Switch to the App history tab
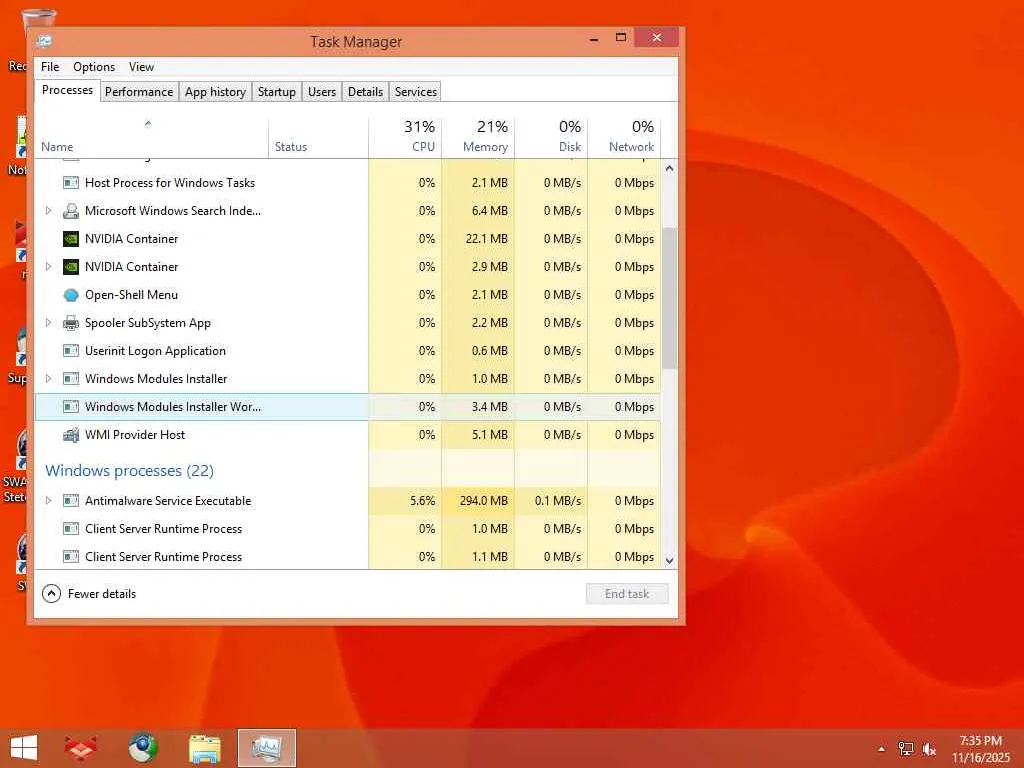Viewport: 1024px width, 768px height. pyautogui.click(x=216, y=92)
